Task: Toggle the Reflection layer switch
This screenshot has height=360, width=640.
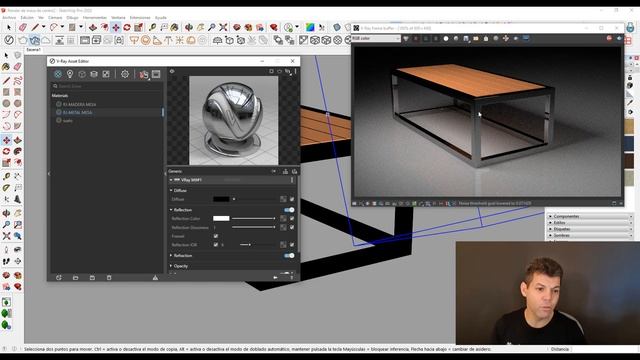Action: tap(289, 210)
